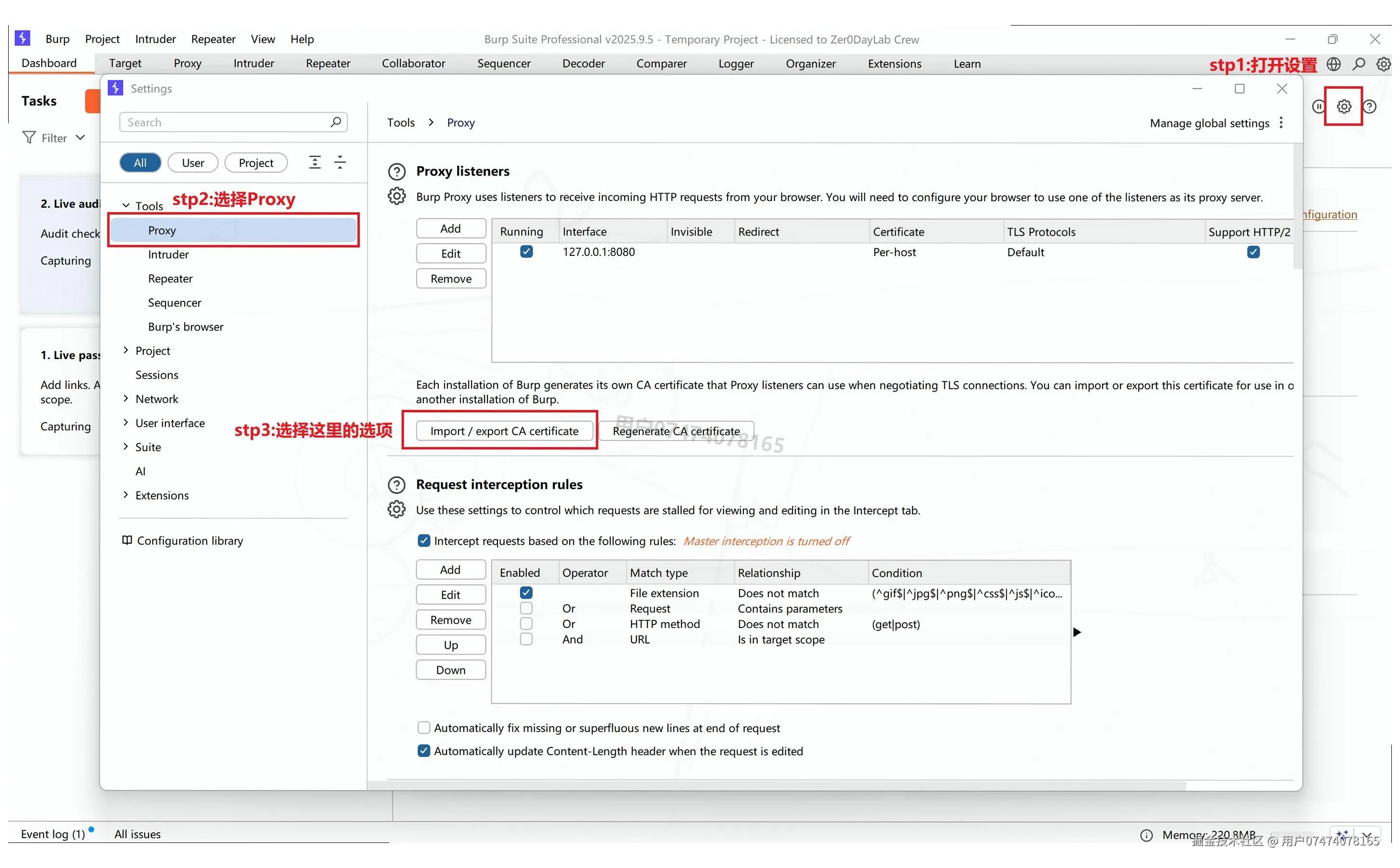Click the rules table side arrow
Image resolution: width=1400 pixels, height=868 pixels.
tap(1077, 632)
